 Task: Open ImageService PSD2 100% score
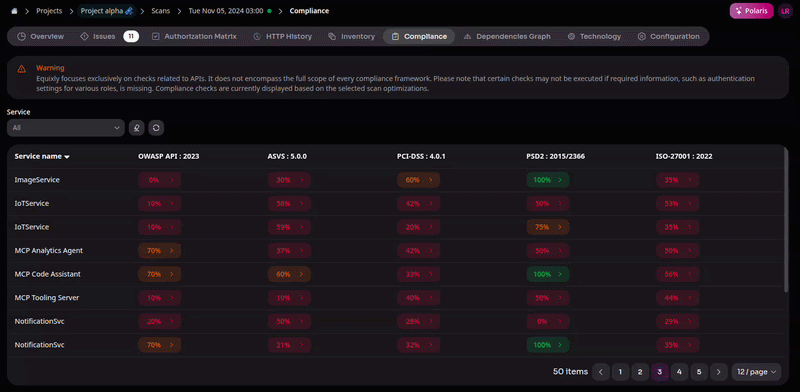click(x=548, y=180)
